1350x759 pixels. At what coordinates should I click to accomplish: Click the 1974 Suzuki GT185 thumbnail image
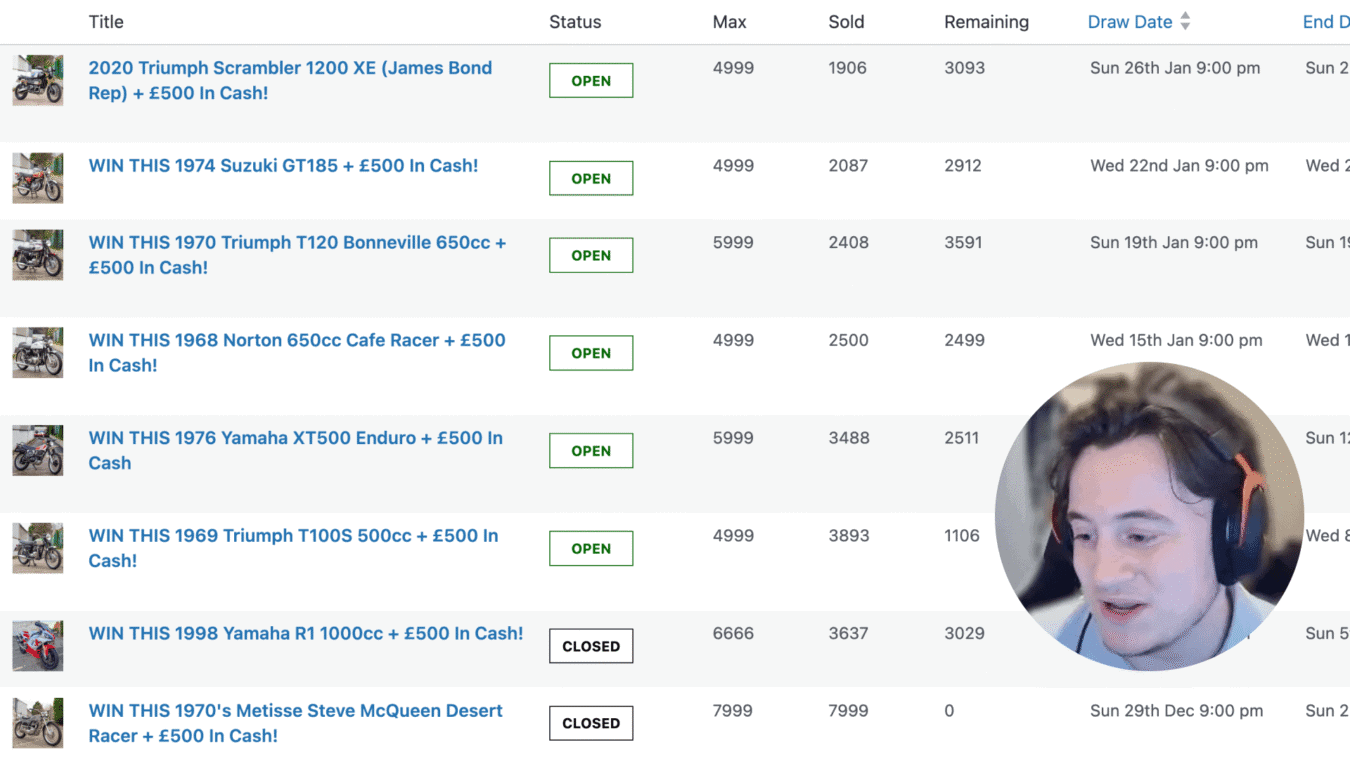(38, 178)
